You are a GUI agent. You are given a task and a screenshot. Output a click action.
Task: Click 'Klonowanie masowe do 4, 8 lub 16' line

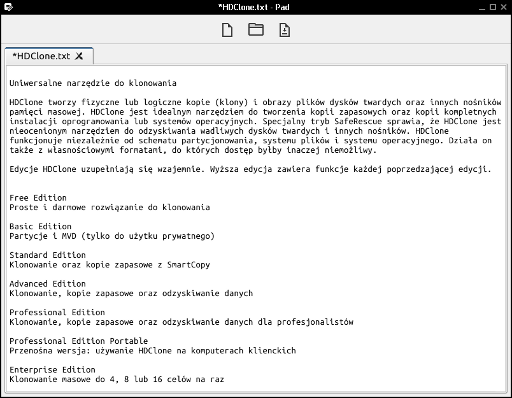(117, 379)
